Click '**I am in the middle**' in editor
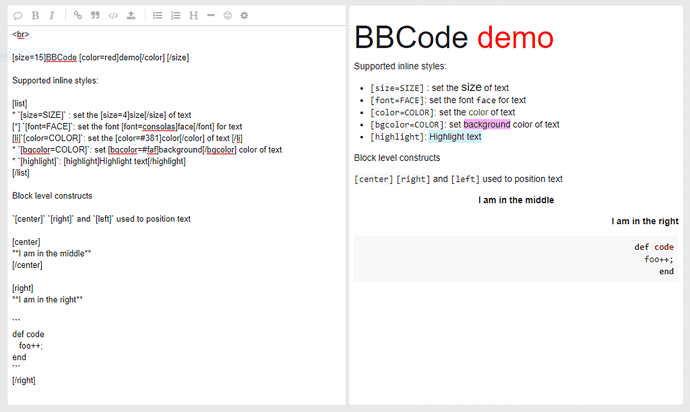The width and height of the screenshot is (690, 412). coord(51,254)
